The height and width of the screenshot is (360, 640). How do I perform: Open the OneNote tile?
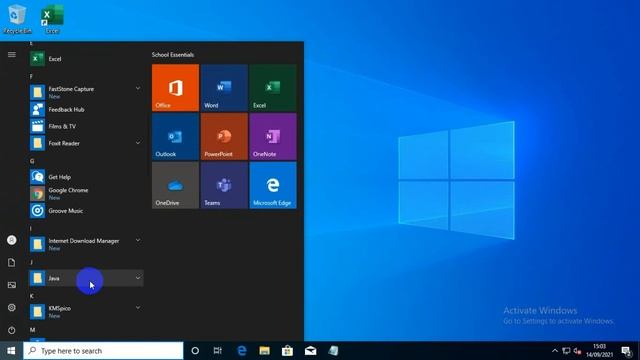tap(273, 136)
